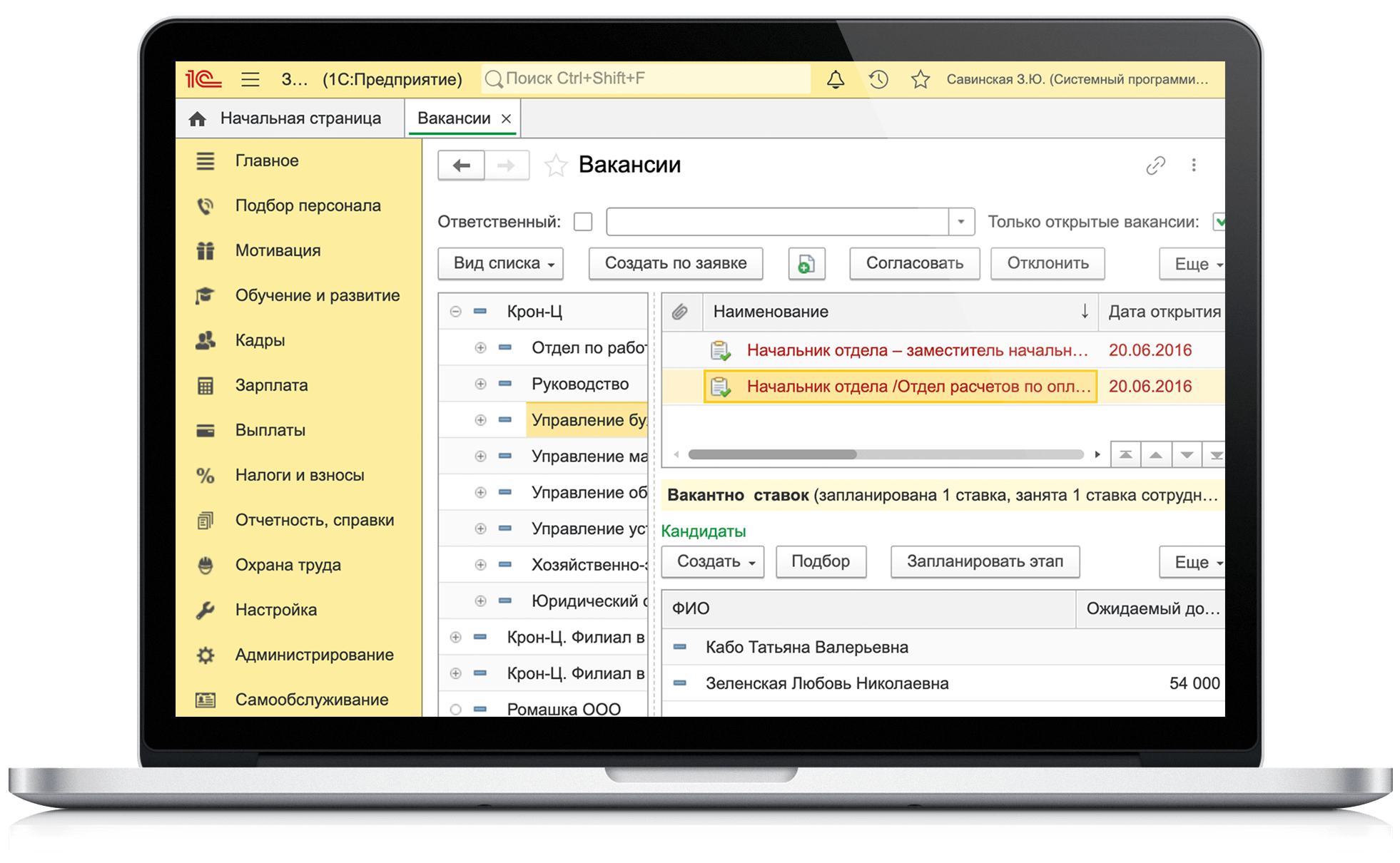Image resolution: width=1400 pixels, height=863 pixels.
Task: Open the three-dot more options menu
Action: tap(1194, 165)
